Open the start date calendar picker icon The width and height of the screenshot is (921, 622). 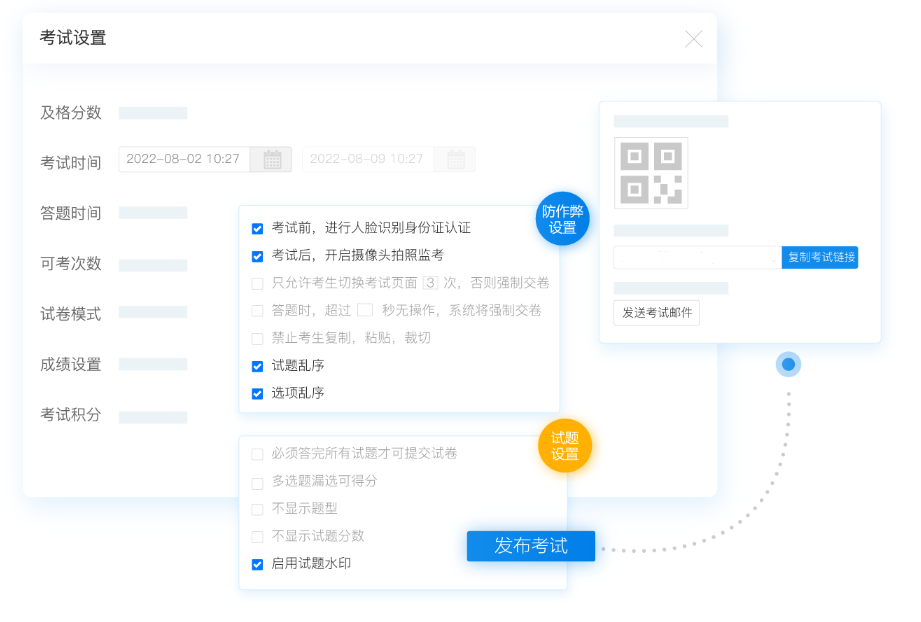pyautogui.click(x=271, y=159)
